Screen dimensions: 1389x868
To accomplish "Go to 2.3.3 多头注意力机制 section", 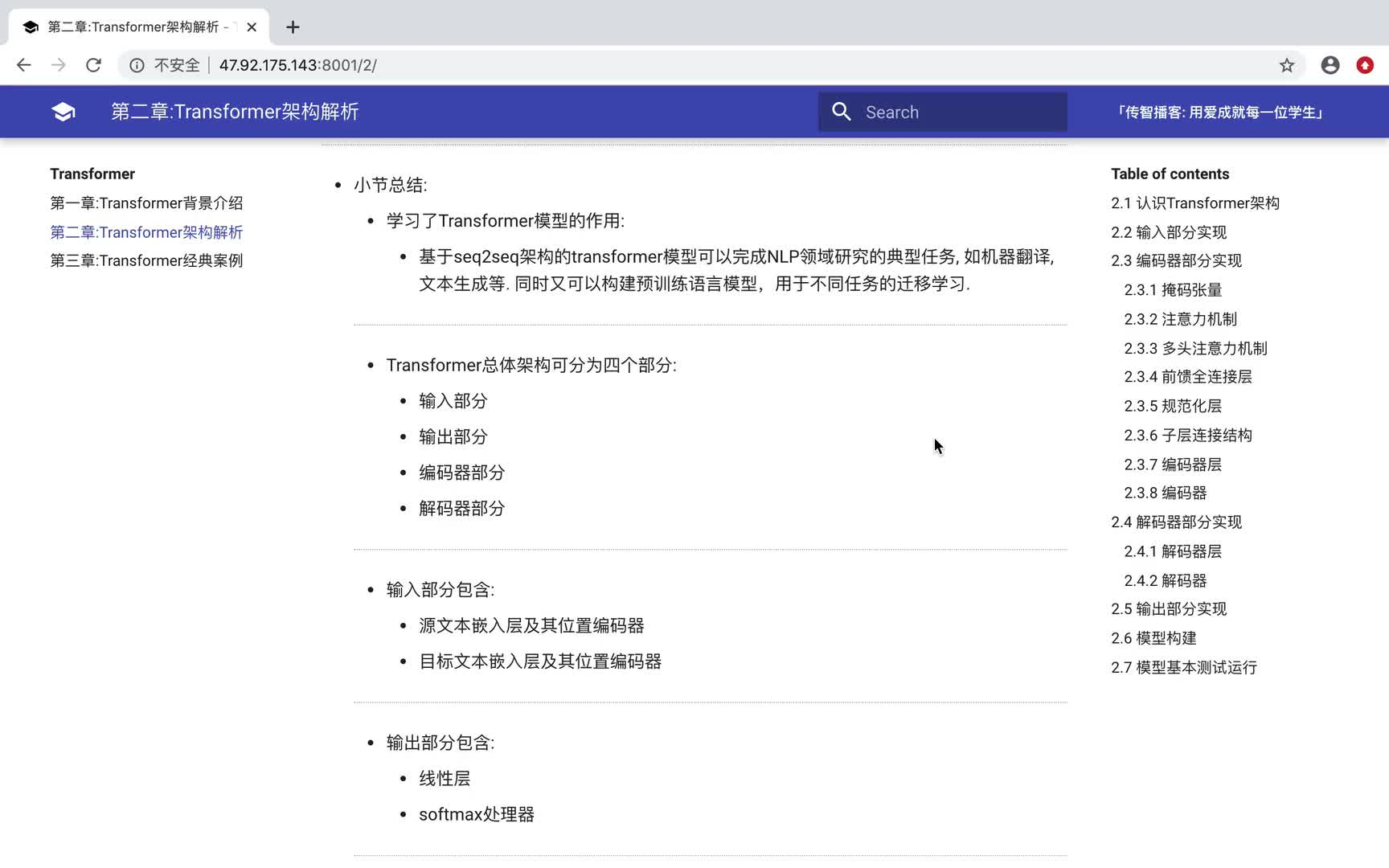I will 1196,348.
